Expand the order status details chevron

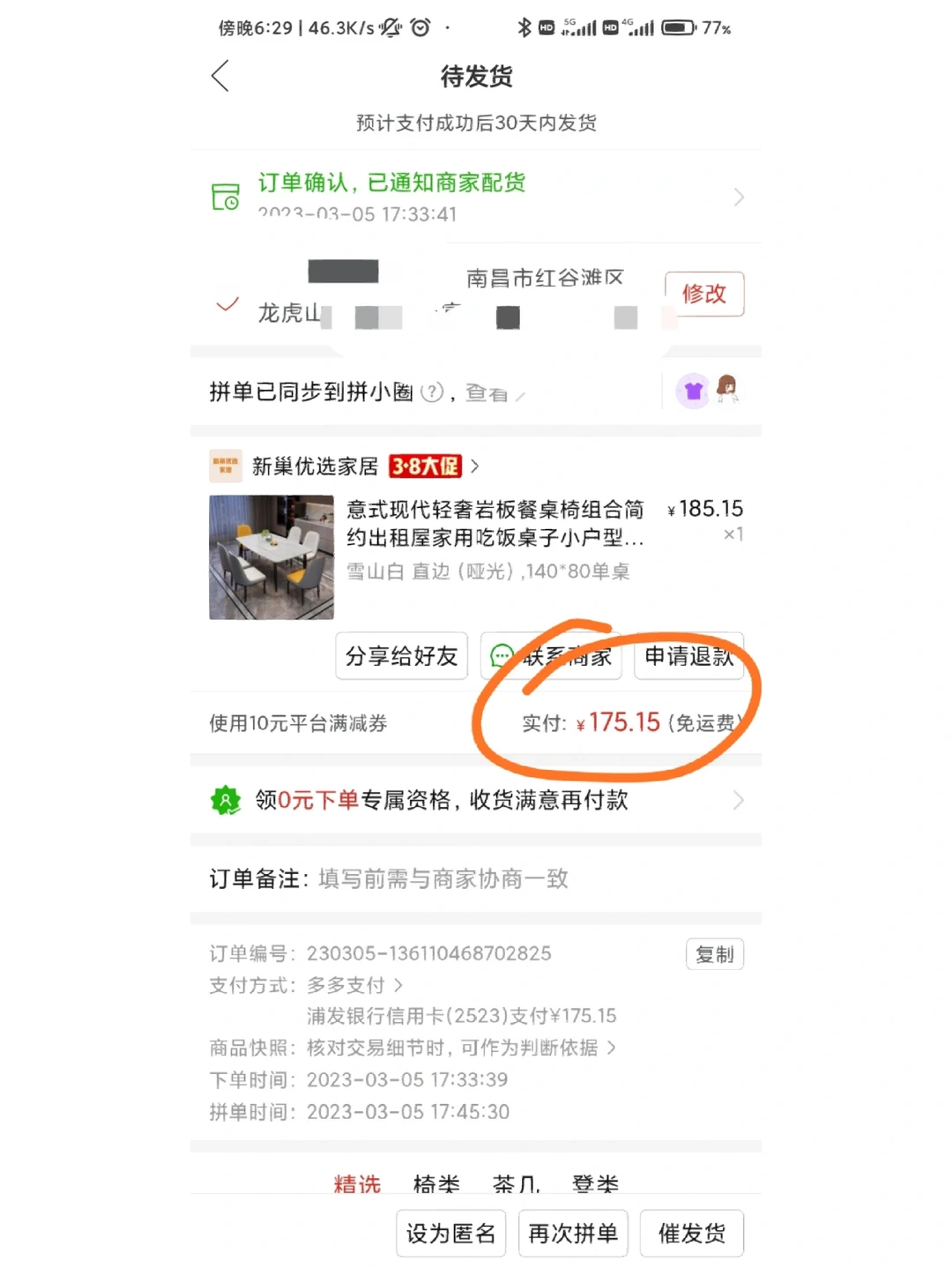pyautogui.click(x=739, y=198)
